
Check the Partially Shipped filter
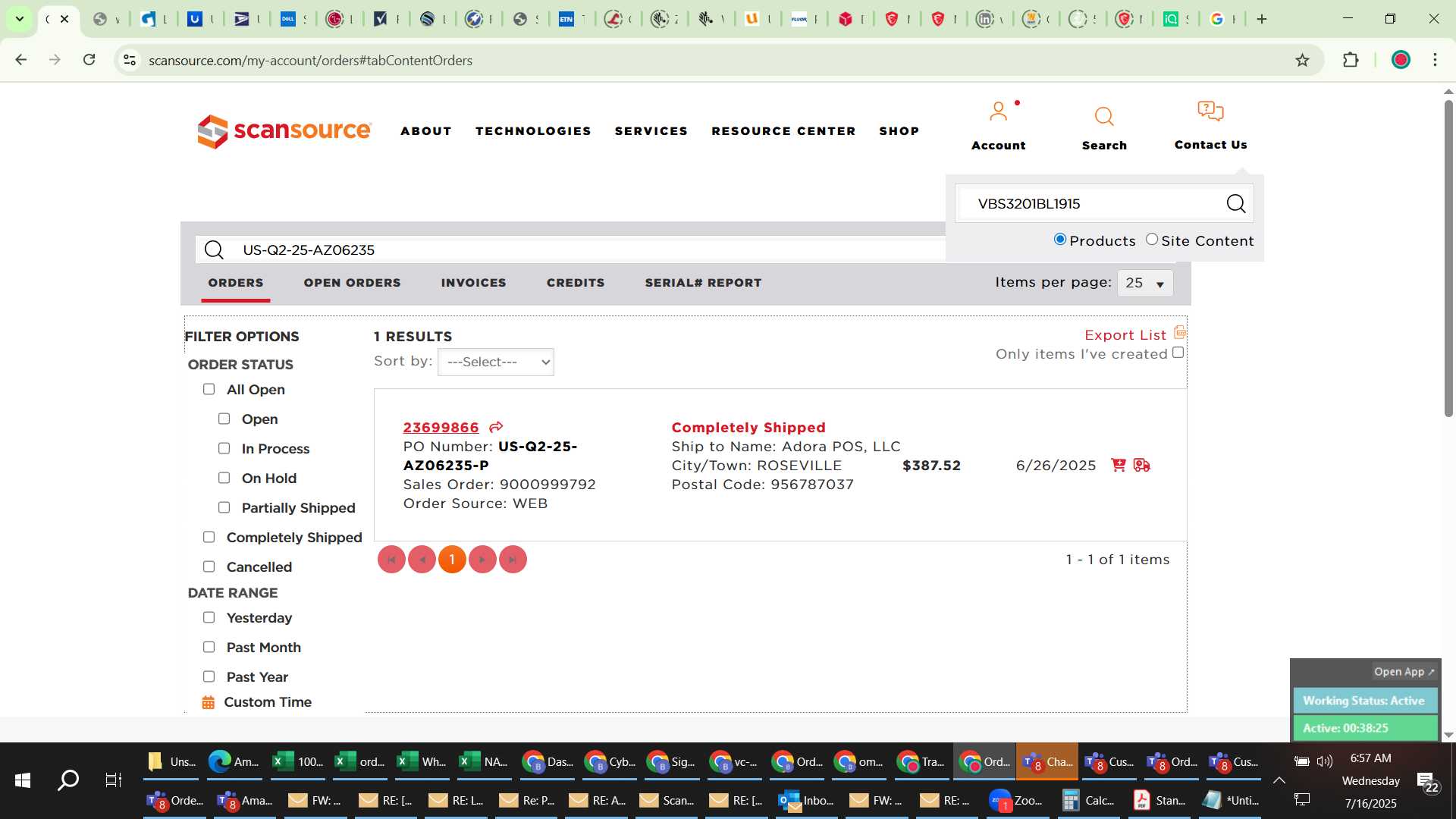pos(224,507)
